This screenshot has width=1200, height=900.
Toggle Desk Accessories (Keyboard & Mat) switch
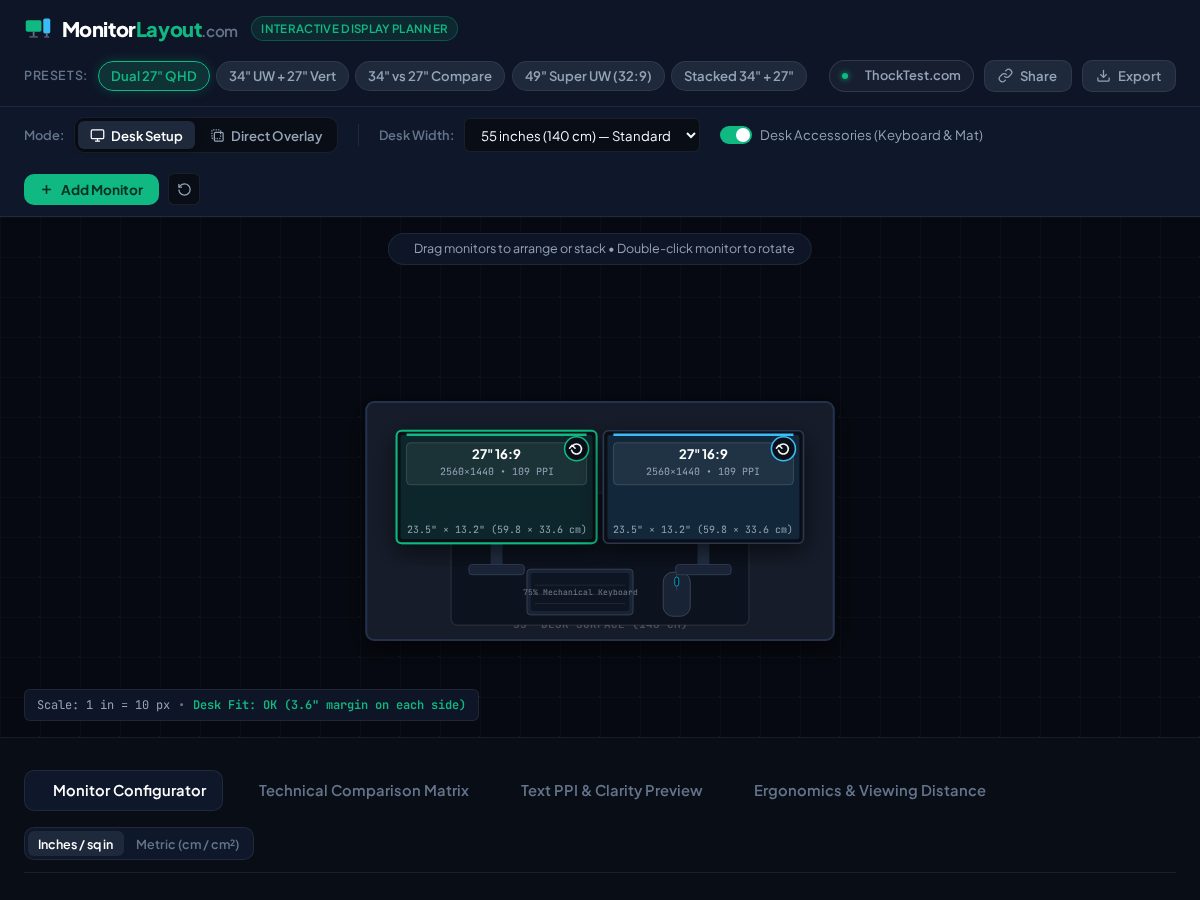736,135
